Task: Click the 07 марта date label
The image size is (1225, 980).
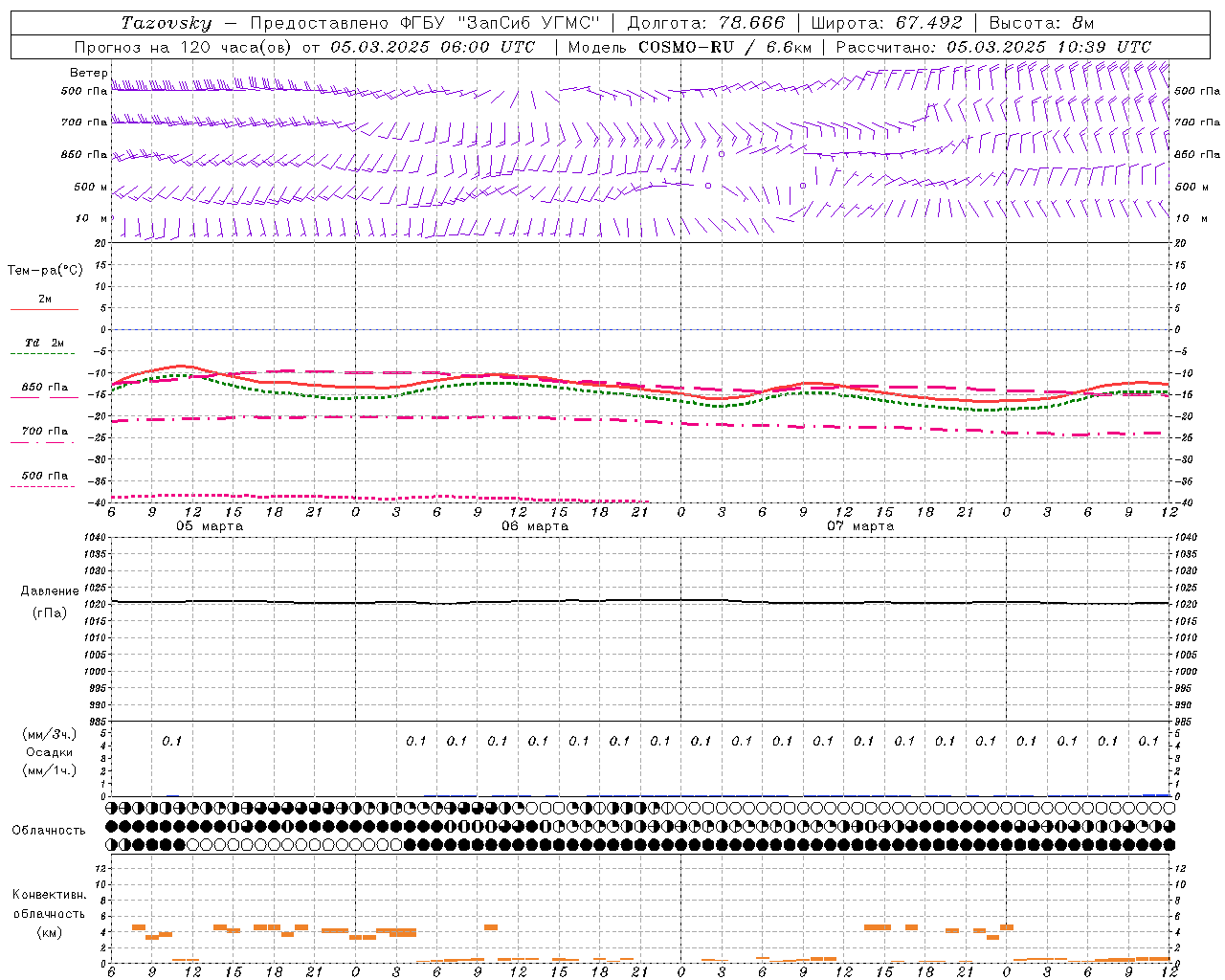Action: [860, 526]
